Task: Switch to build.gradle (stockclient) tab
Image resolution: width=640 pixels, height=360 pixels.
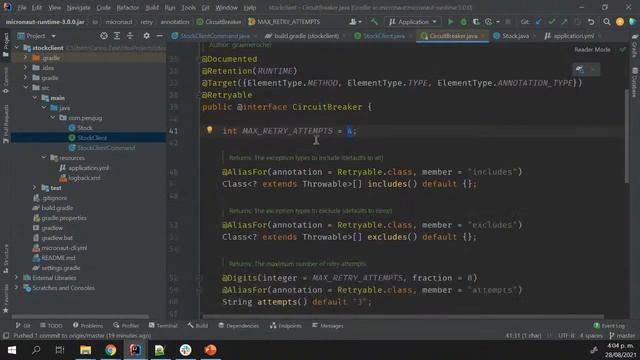Action: [303, 36]
